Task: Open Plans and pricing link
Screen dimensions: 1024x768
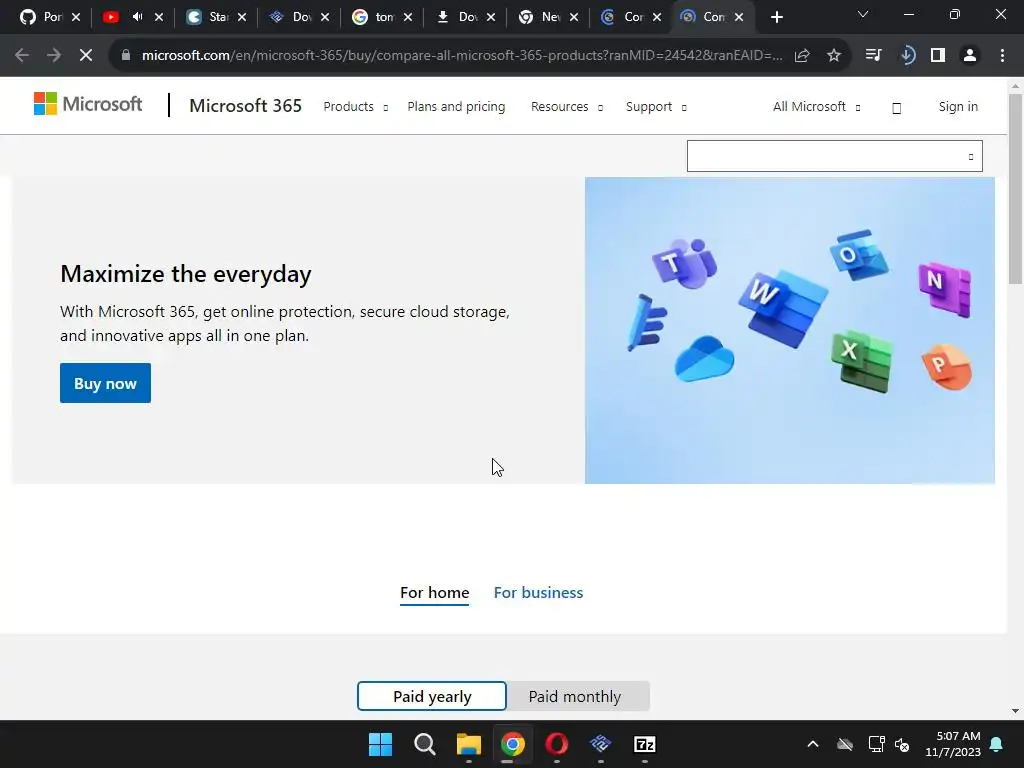Action: click(456, 106)
